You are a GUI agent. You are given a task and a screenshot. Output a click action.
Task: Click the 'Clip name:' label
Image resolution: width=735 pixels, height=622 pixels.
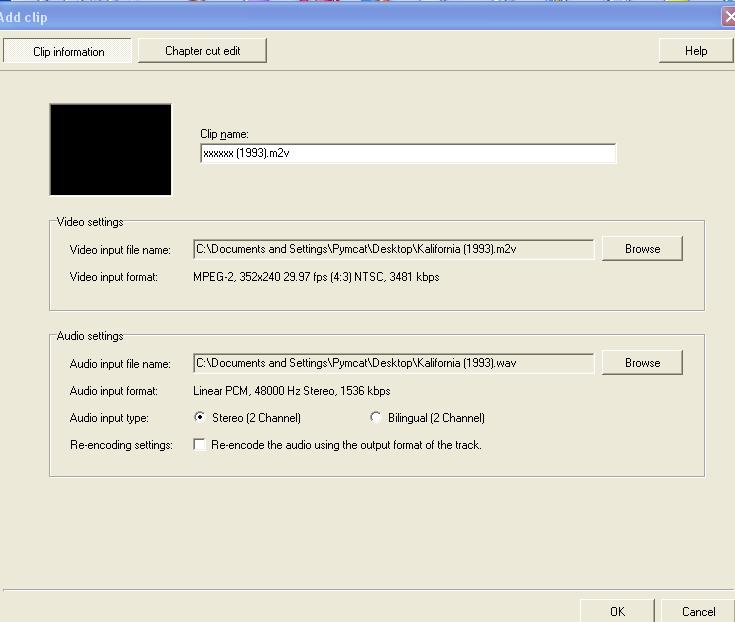tap(224, 134)
